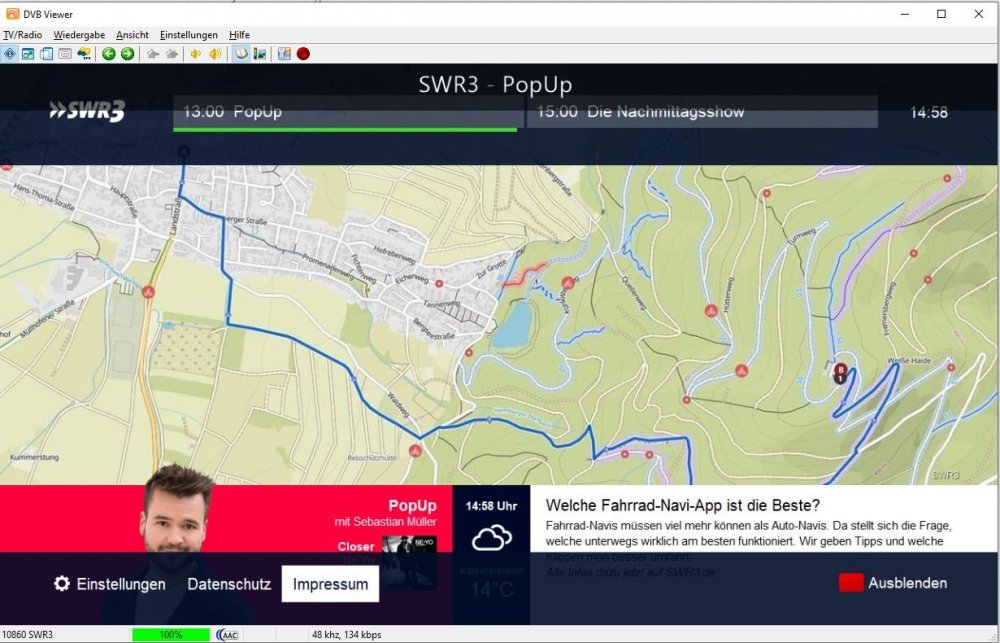Click the SWR3 channel logo
This screenshot has height=643, width=1000.
(87, 111)
